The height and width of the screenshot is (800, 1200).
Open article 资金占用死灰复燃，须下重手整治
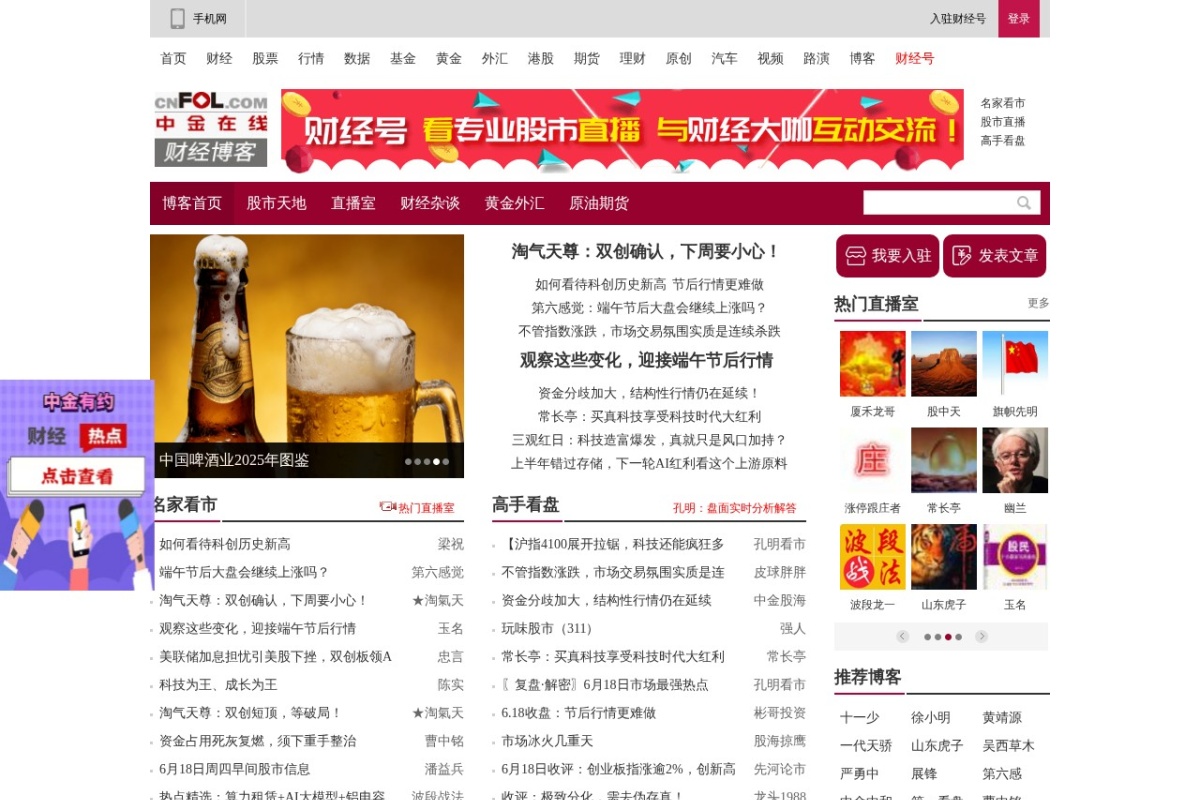[x=257, y=741]
